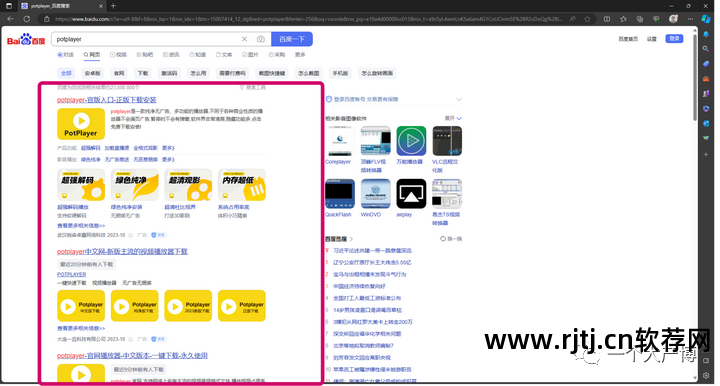Viewport: 720px width, 386px height.
Task: Click the Baidu logo
Action: (26, 40)
